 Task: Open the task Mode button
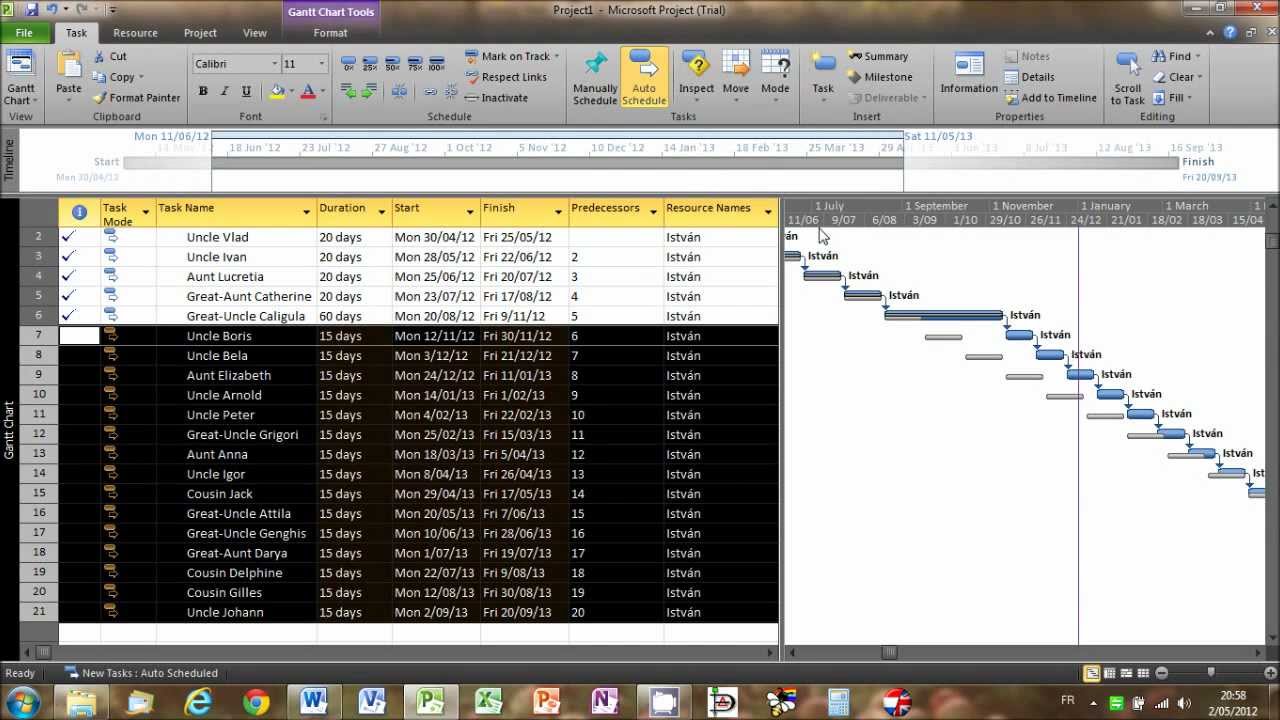(775, 75)
